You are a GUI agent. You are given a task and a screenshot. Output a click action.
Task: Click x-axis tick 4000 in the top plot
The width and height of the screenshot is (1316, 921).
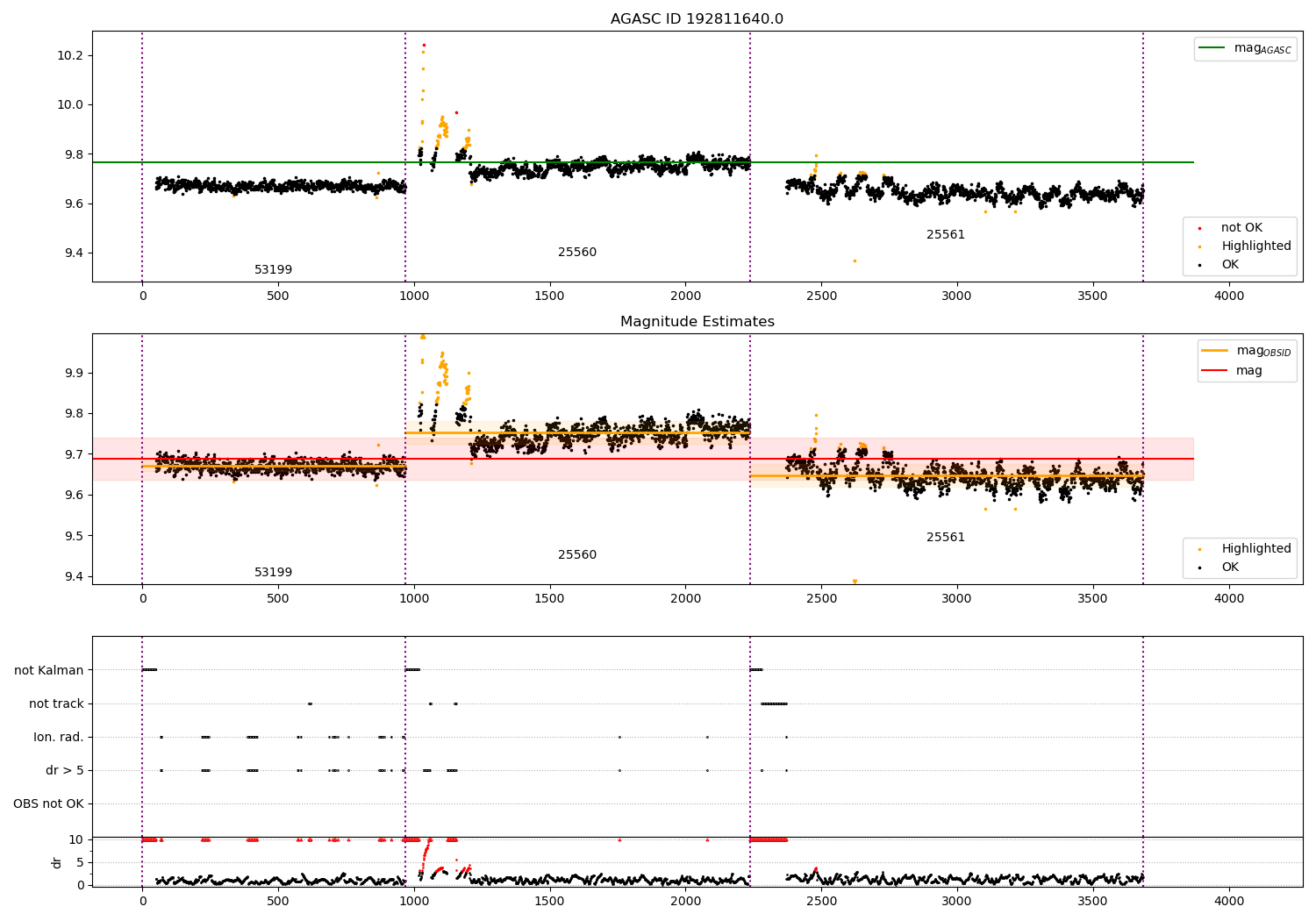[x=1228, y=296]
